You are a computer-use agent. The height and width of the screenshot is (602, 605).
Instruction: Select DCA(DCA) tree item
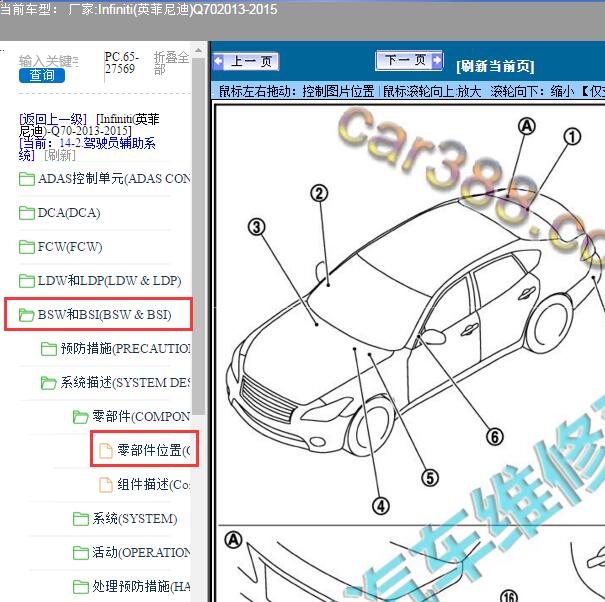69,213
